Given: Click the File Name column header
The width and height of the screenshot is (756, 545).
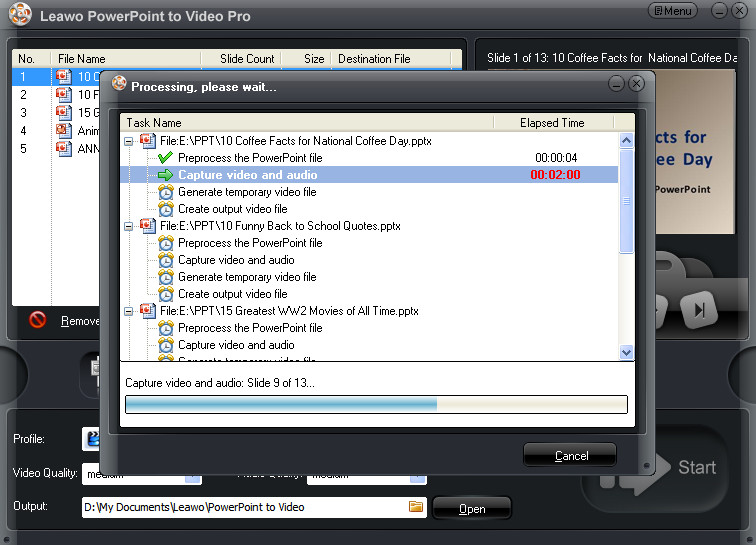Looking at the screenshot, I should 126,59.
